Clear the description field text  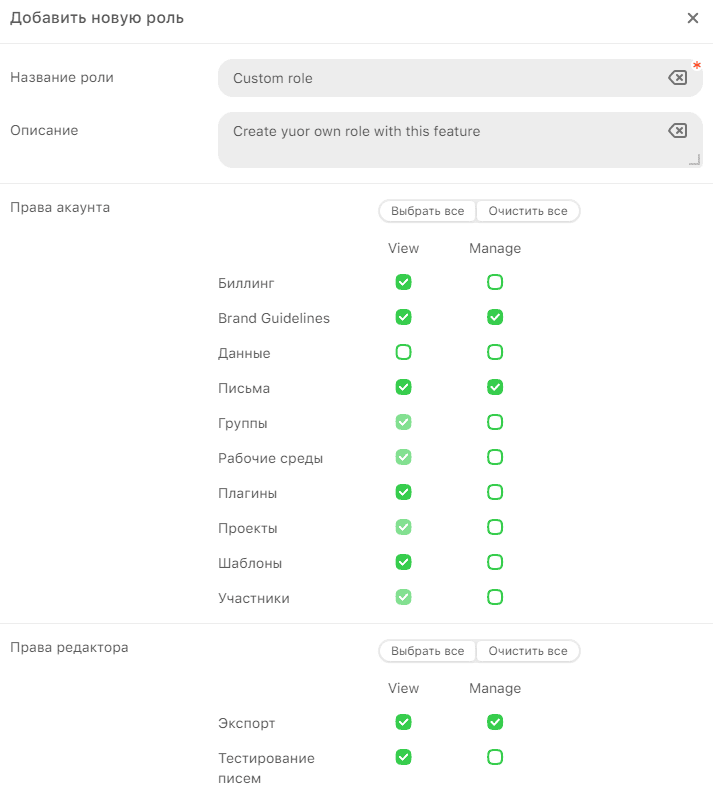677,131
